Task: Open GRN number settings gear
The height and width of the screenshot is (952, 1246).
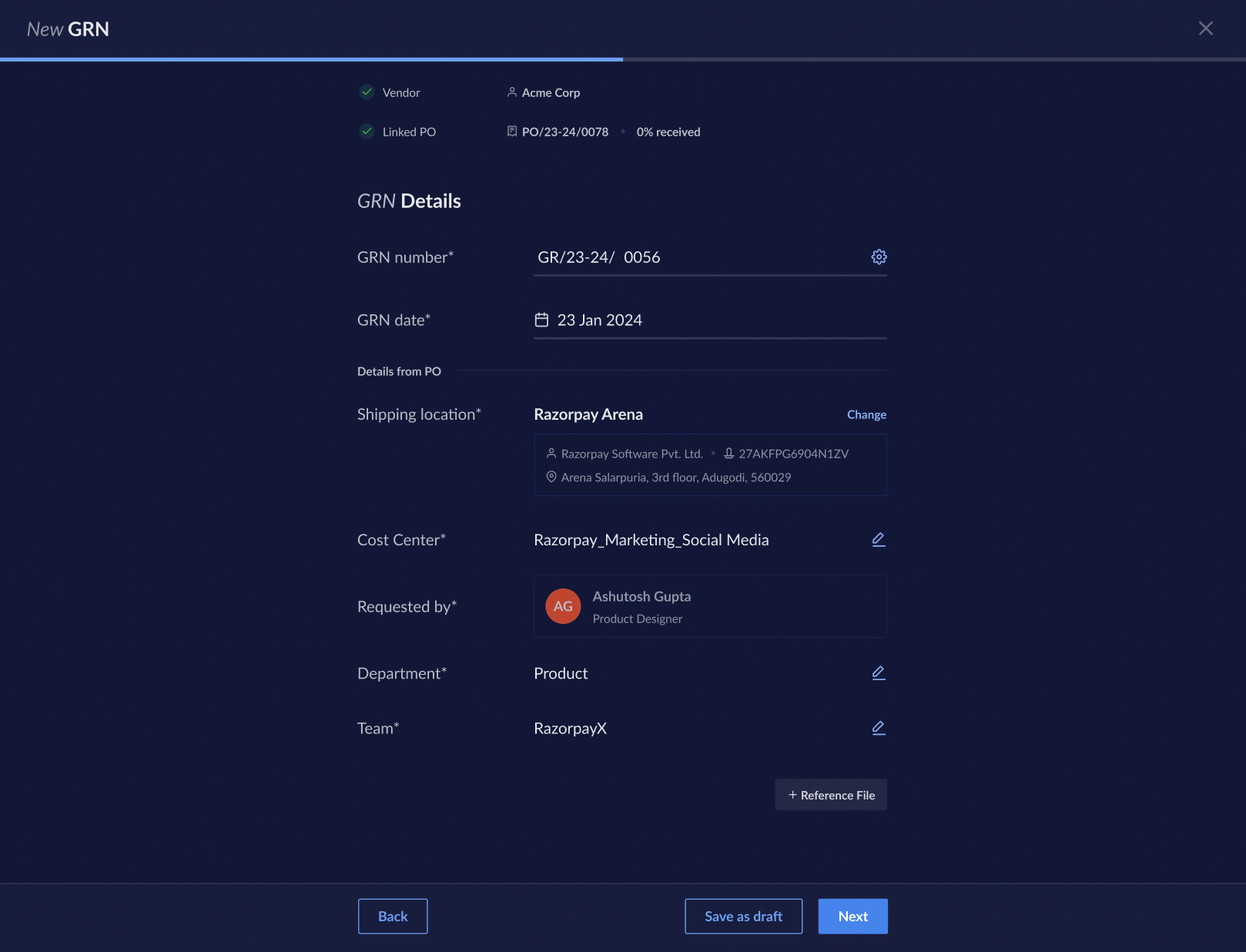Action: (x=879, y=256)
